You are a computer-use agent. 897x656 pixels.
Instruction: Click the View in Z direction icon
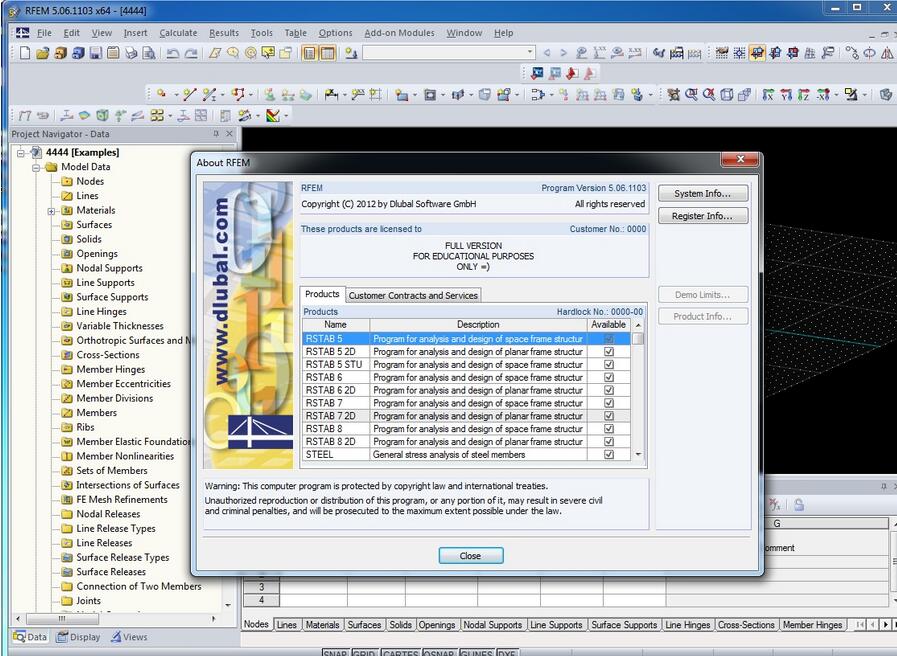(804, 94)
